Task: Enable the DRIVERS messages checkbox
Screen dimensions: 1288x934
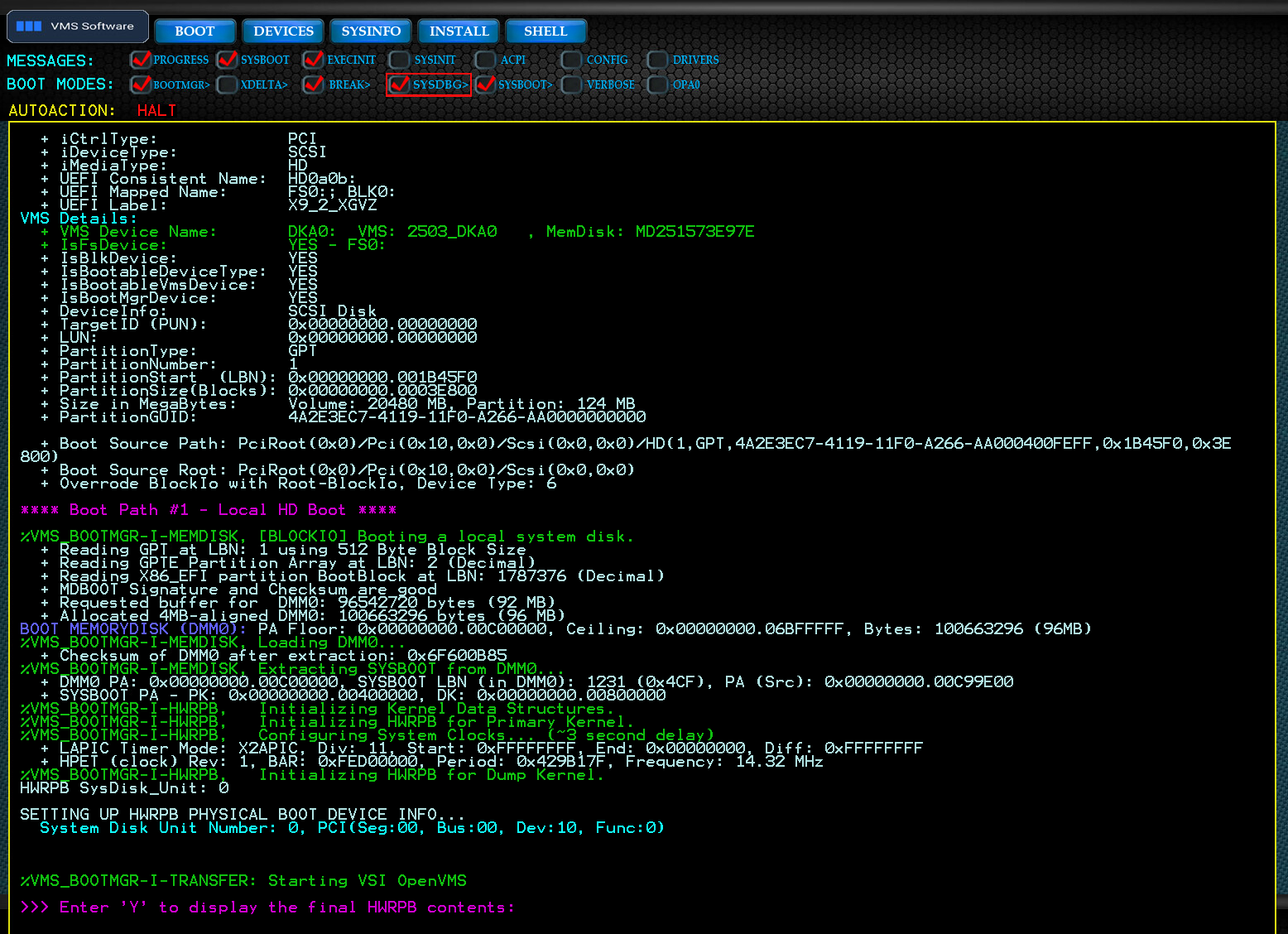Action: pos(658,60)
